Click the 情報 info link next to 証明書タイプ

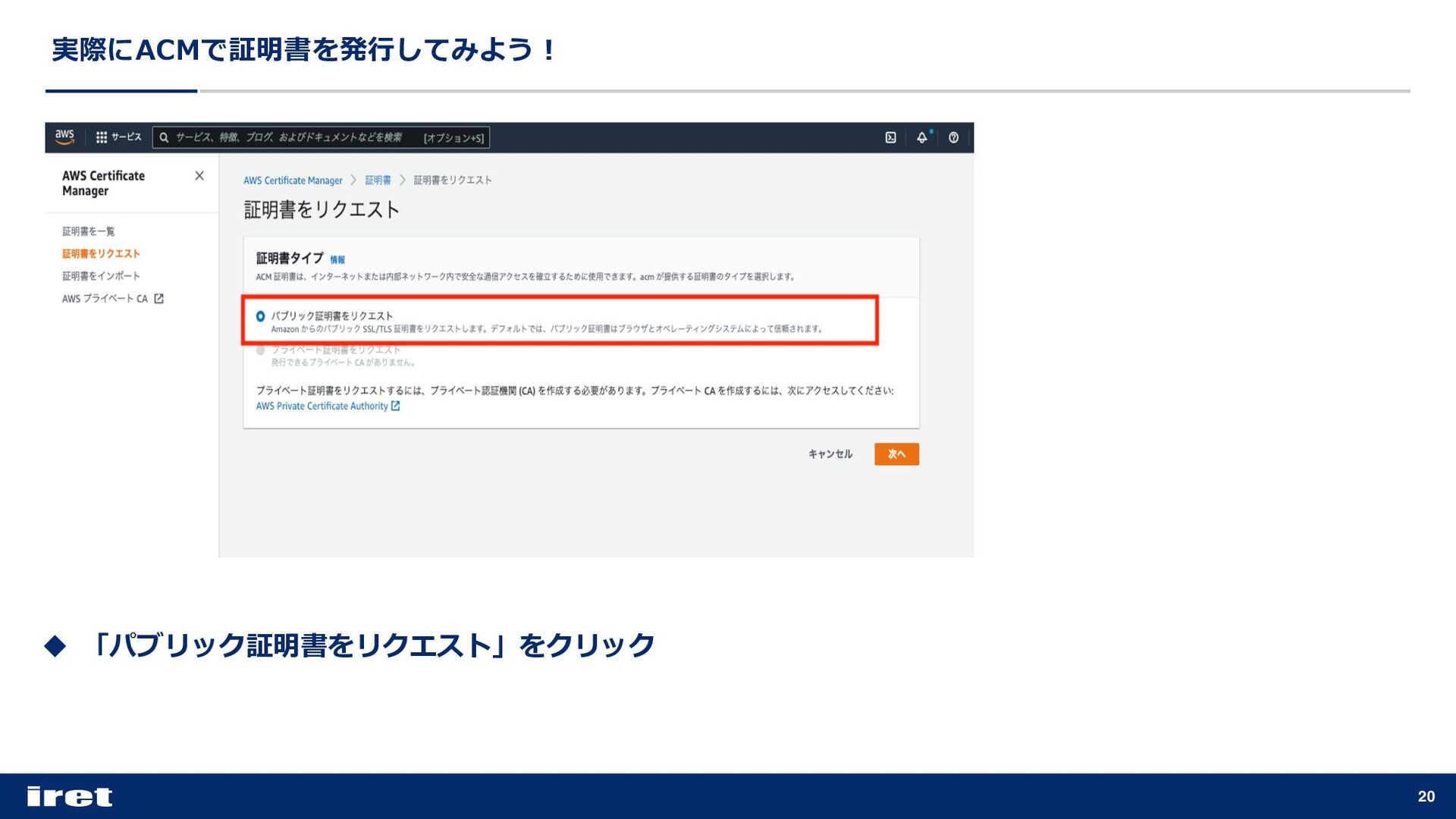click(337, 259)
